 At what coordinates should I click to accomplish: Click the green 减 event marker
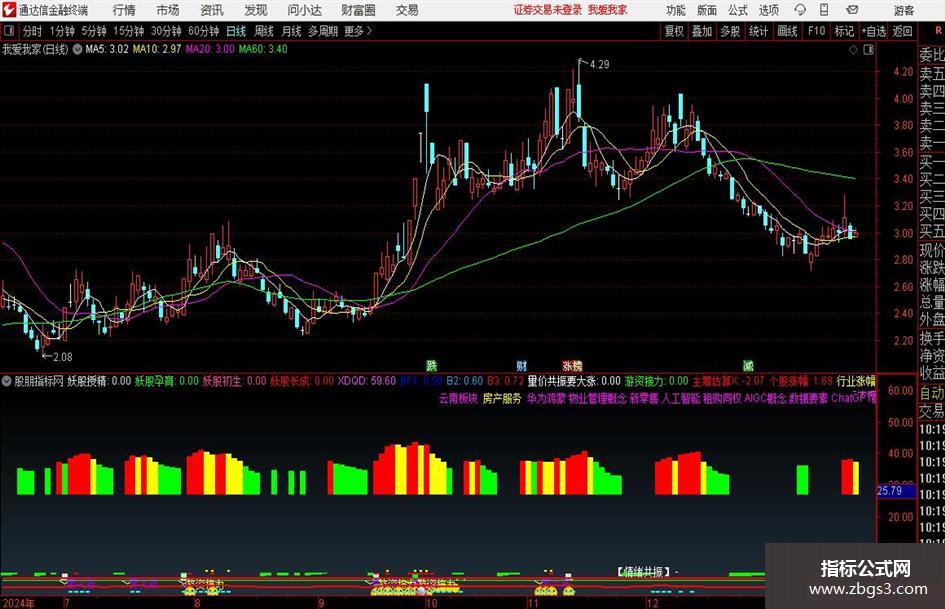click(748, 365)
